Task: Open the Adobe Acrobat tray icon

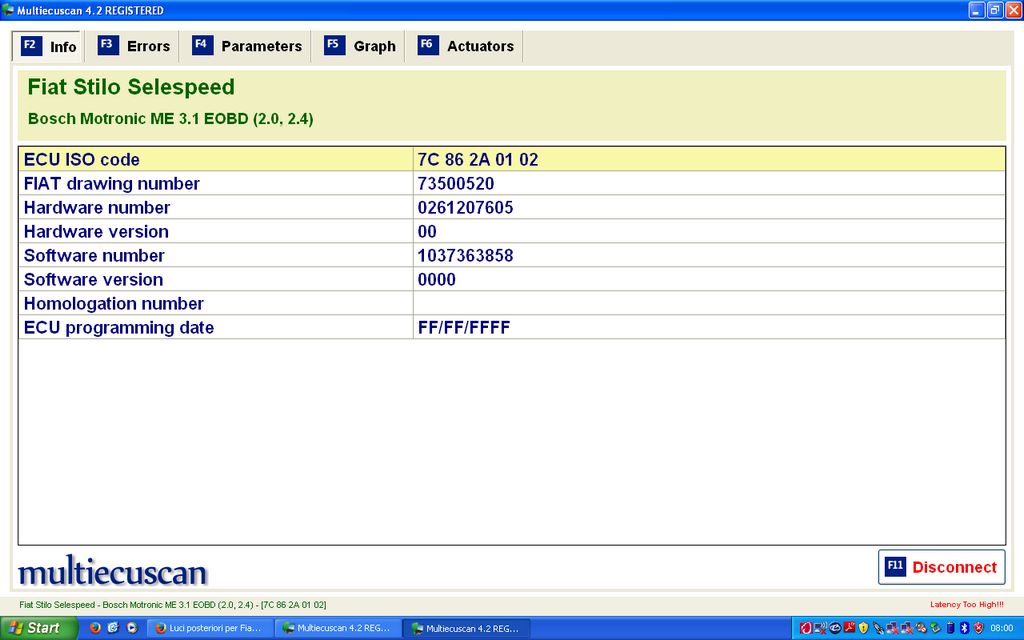Action: tap(850, 628)
